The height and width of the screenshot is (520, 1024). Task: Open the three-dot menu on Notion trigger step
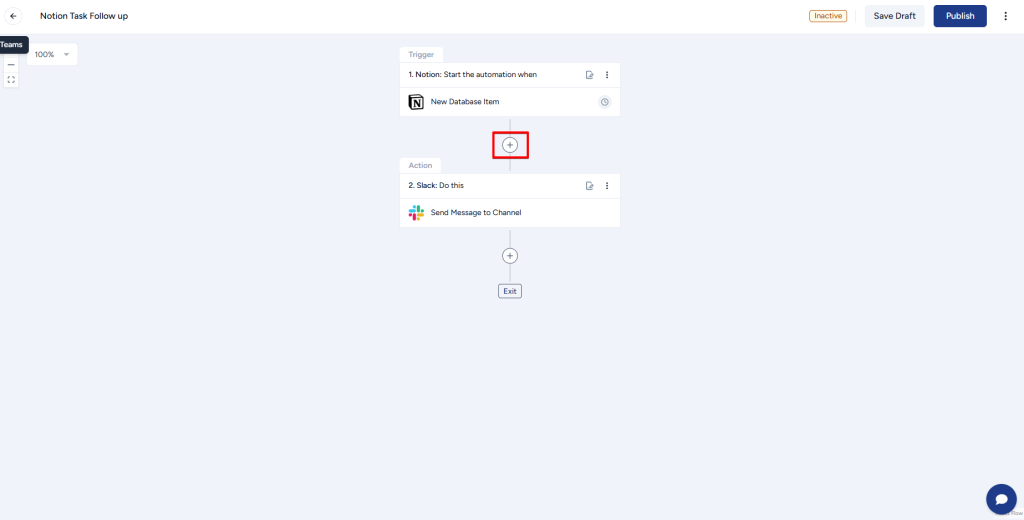(x=607, y=75)
